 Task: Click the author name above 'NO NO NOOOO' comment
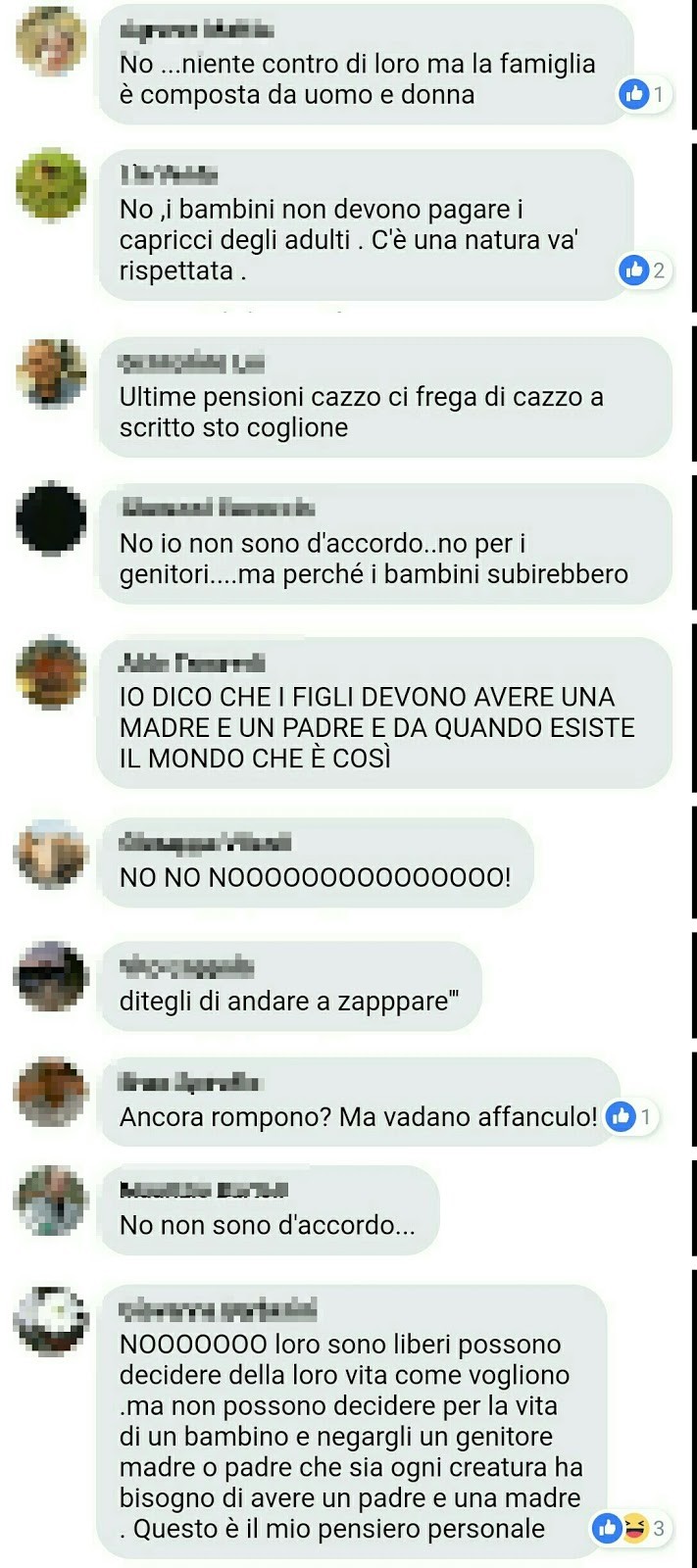point(205,843)
